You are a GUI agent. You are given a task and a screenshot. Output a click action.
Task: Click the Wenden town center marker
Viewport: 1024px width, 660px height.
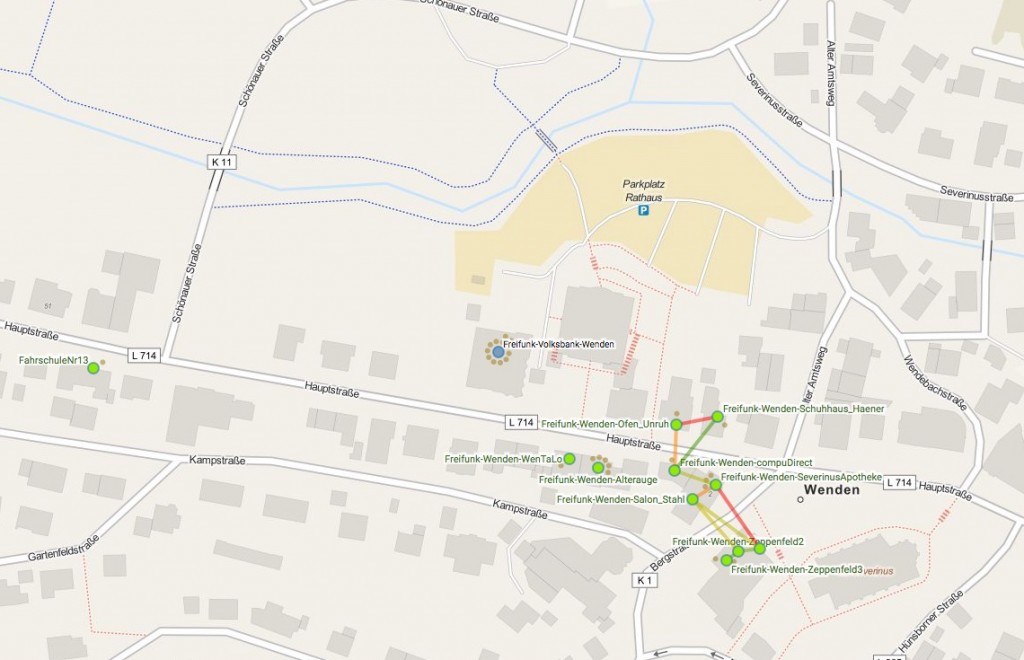[x=801, y=500]
